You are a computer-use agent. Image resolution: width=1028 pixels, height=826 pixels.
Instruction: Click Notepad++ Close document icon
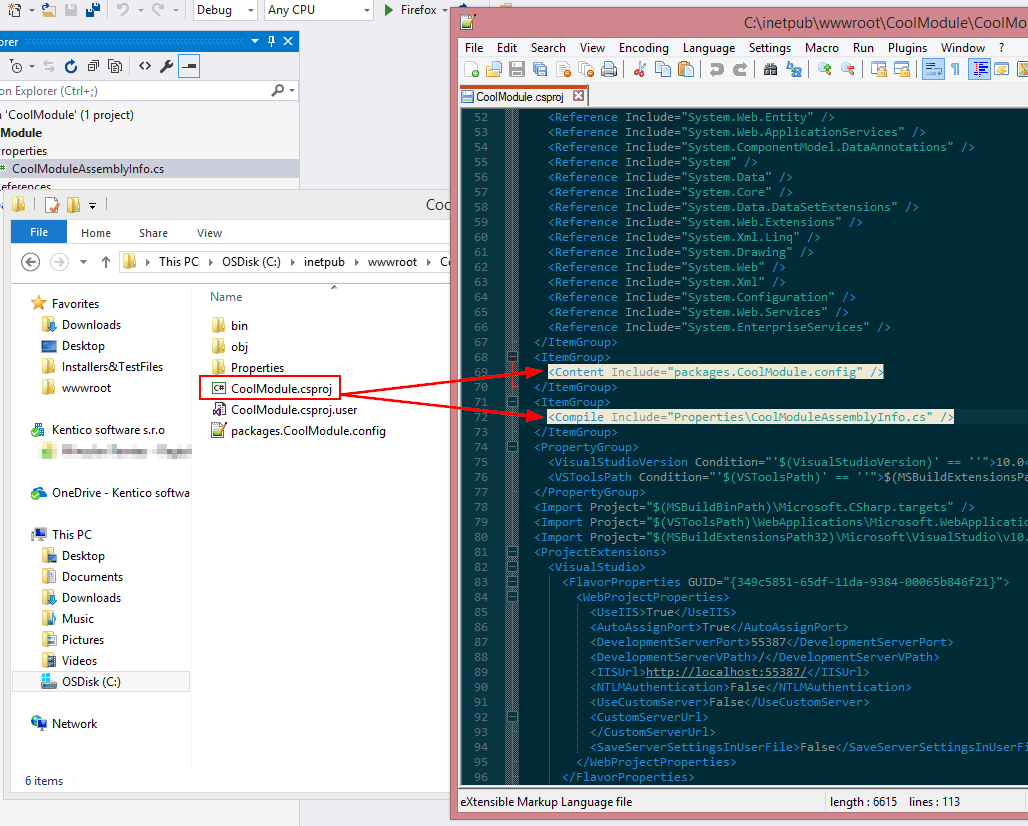(563, 69)
